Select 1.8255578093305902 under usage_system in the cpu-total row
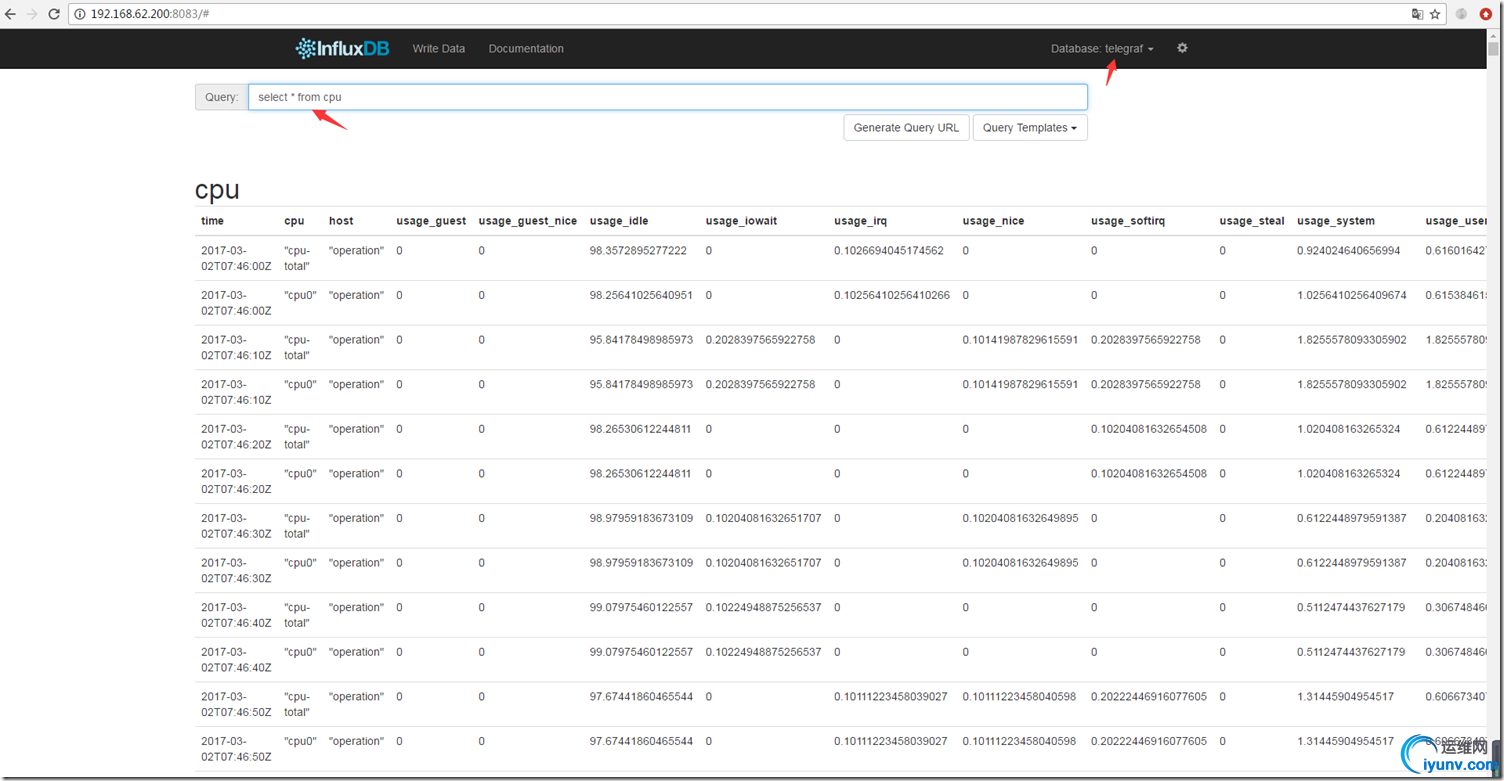The height and width of the screenshot is (781, 1504). pos(1352,340)
